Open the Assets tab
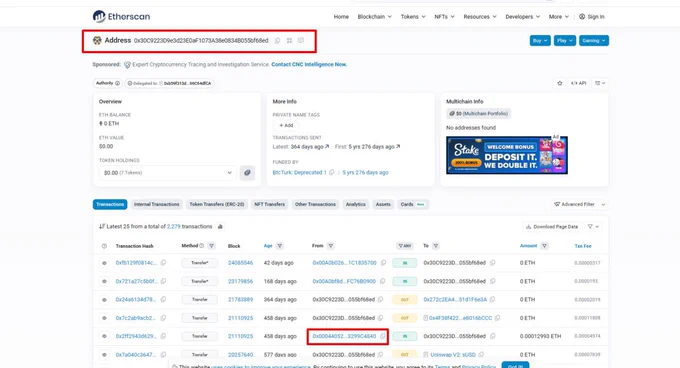The width and height of the screenshot is (680, 368). pos(383,204)
